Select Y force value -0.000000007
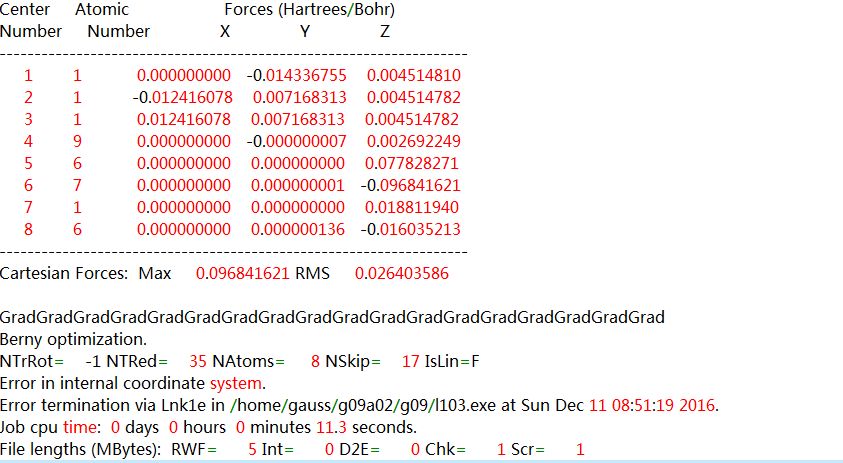 pos(297,141)
